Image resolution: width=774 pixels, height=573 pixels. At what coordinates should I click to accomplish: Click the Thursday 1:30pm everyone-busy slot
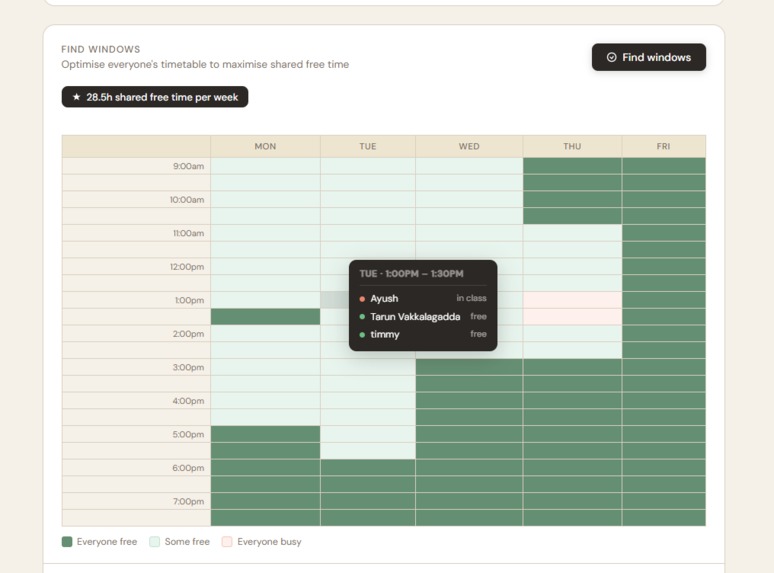pyautogui.click(x=572, y=317)
